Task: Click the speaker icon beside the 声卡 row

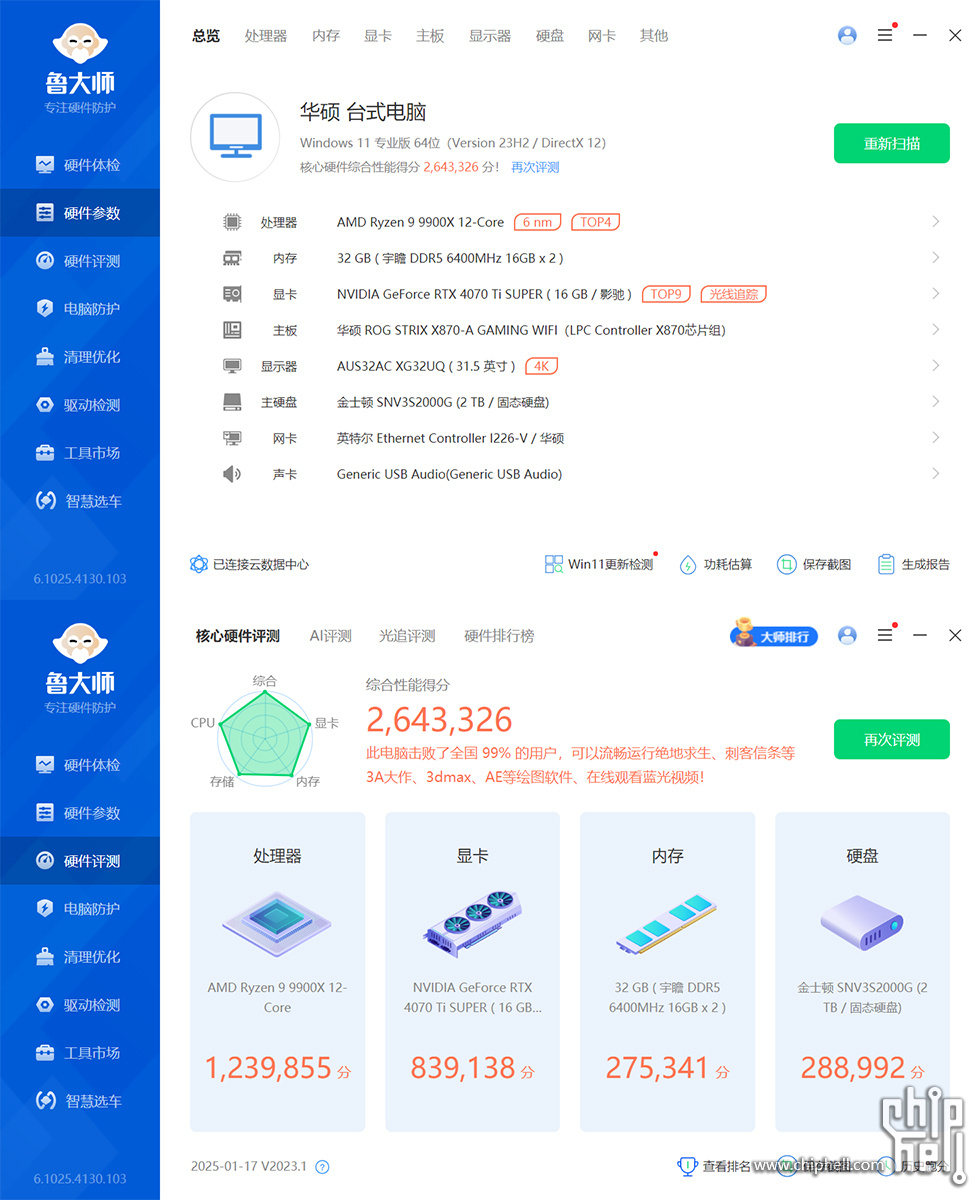Action: click(232, 474)
